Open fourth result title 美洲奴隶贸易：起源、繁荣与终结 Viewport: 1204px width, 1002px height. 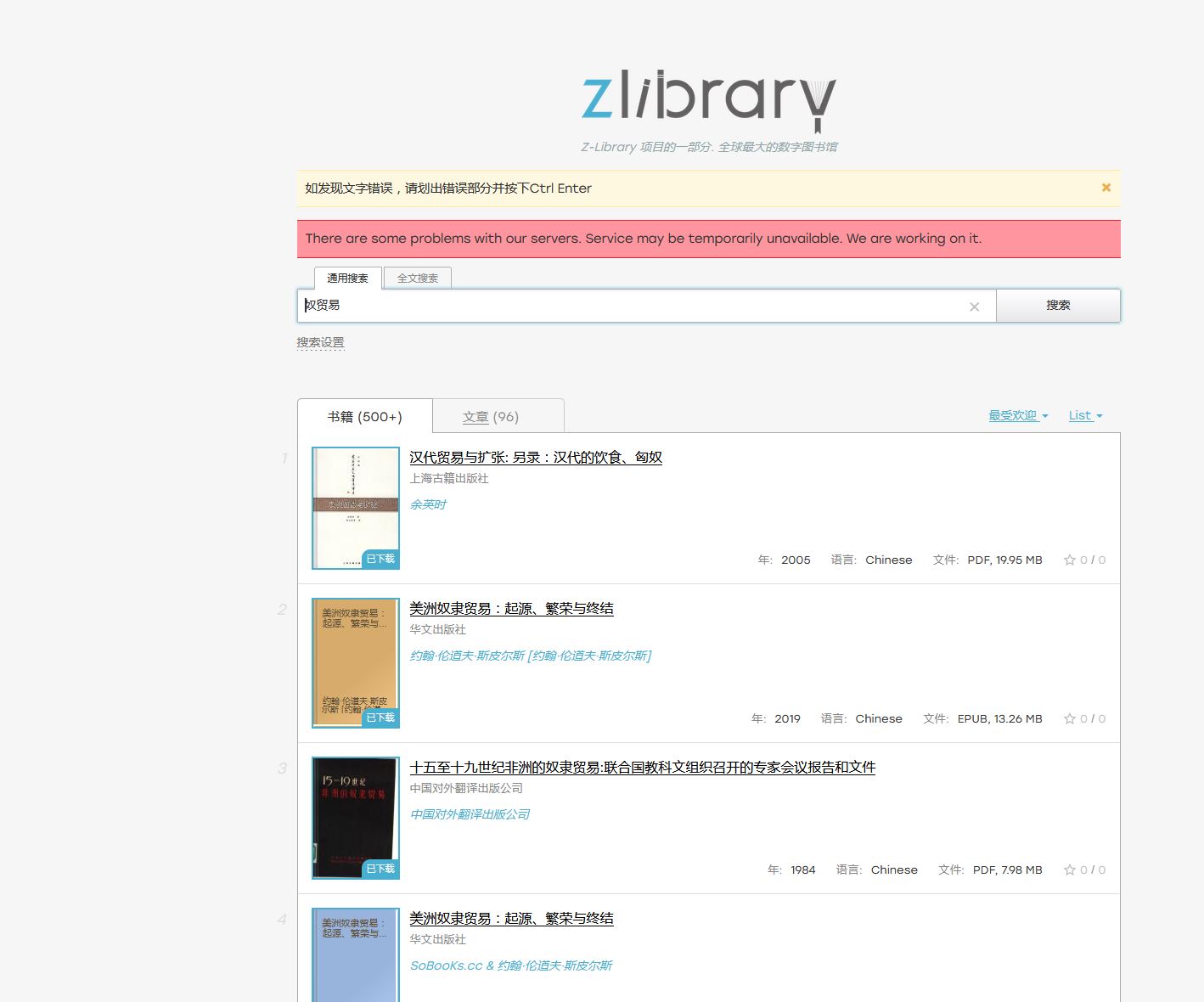[511, 918]
